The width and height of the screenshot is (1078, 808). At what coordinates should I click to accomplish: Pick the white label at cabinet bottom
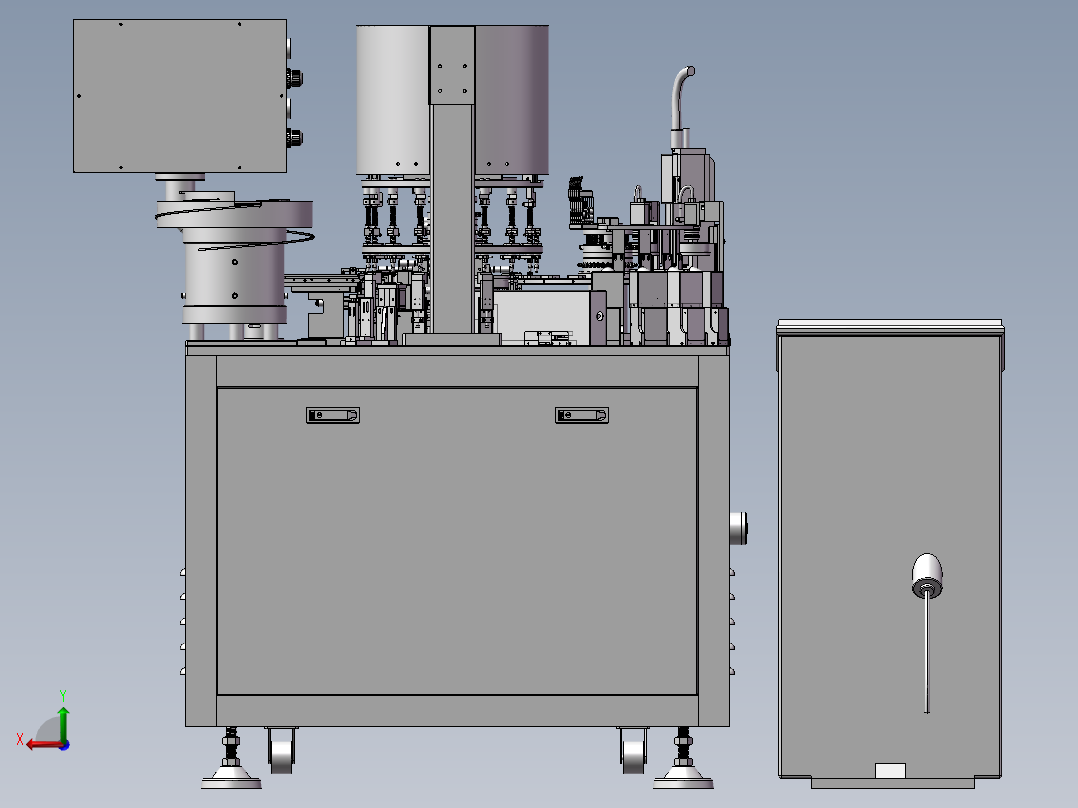(890, 770)
